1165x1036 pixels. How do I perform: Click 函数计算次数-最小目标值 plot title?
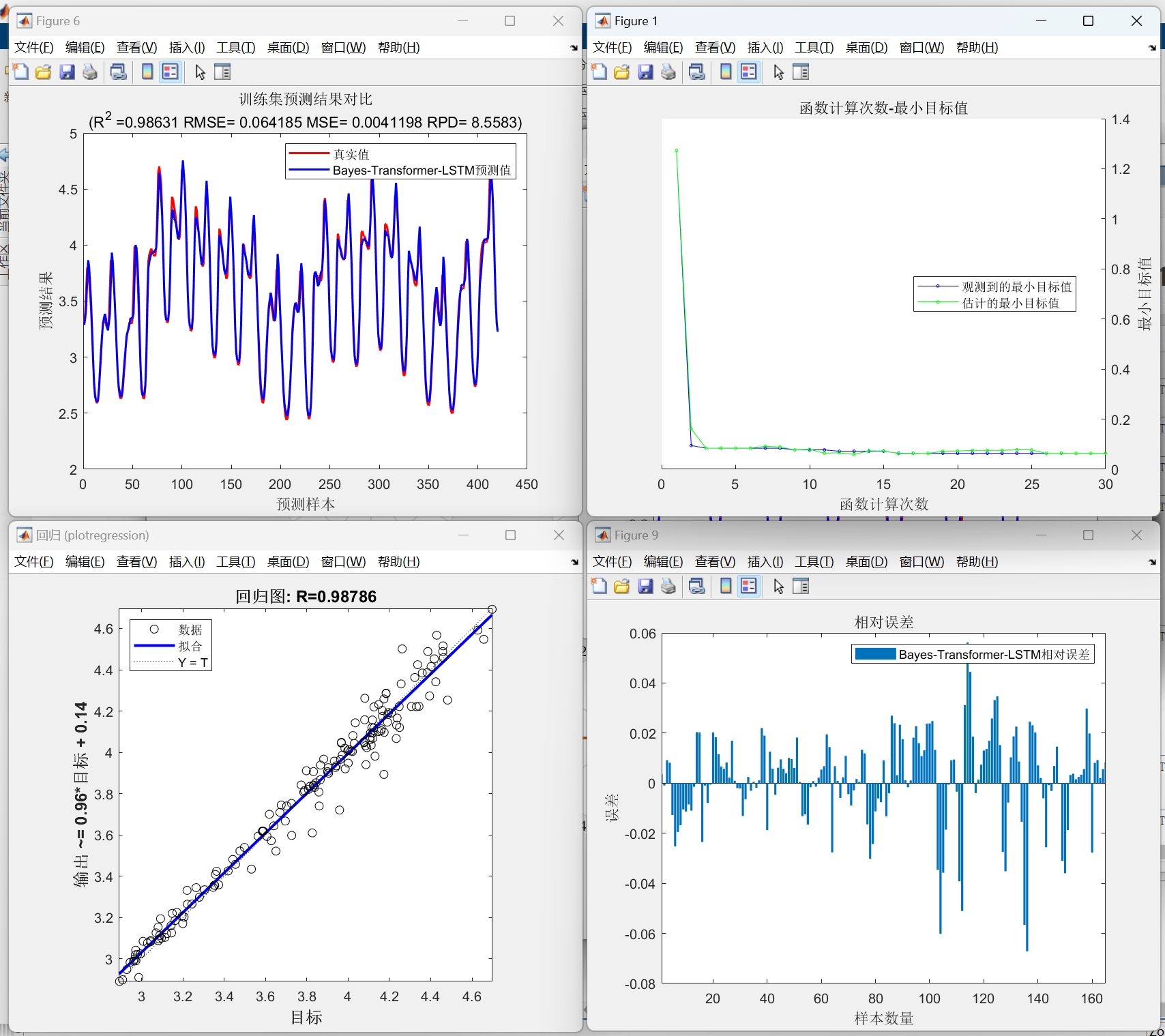pyautogui.click(x=883, y=108)
